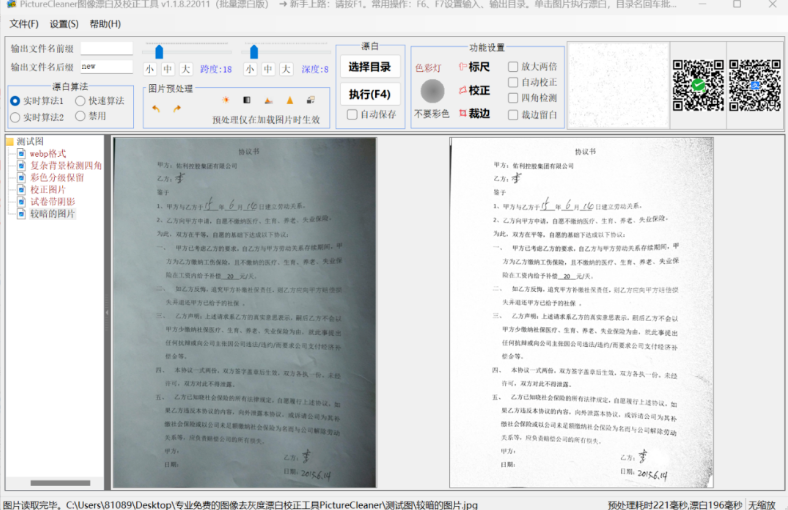
Task: Select the 标尺 ruler tool
Action: point(474,66)
